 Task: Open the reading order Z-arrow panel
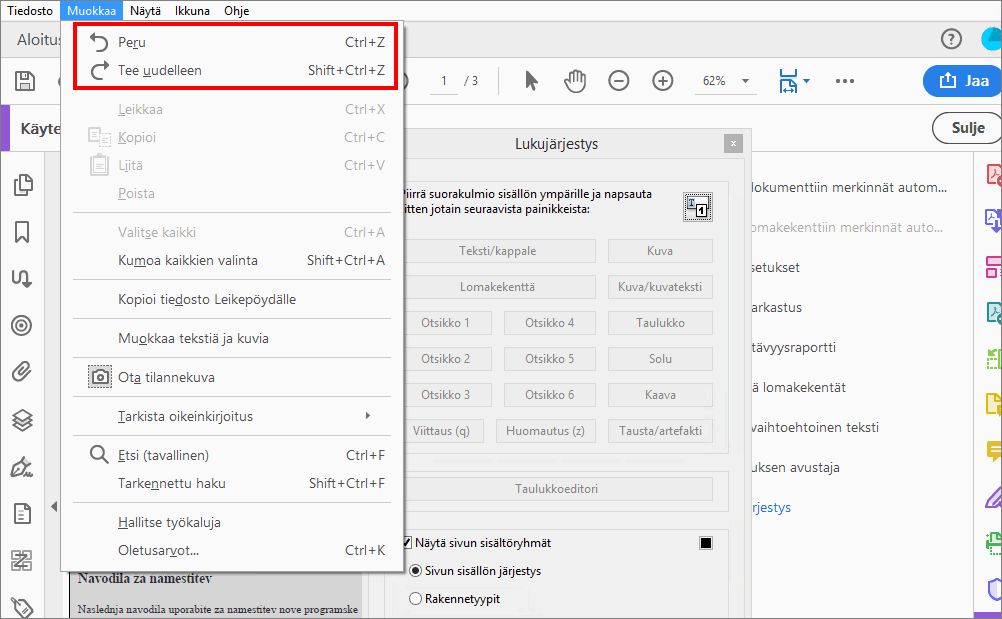tap(22, 279)
